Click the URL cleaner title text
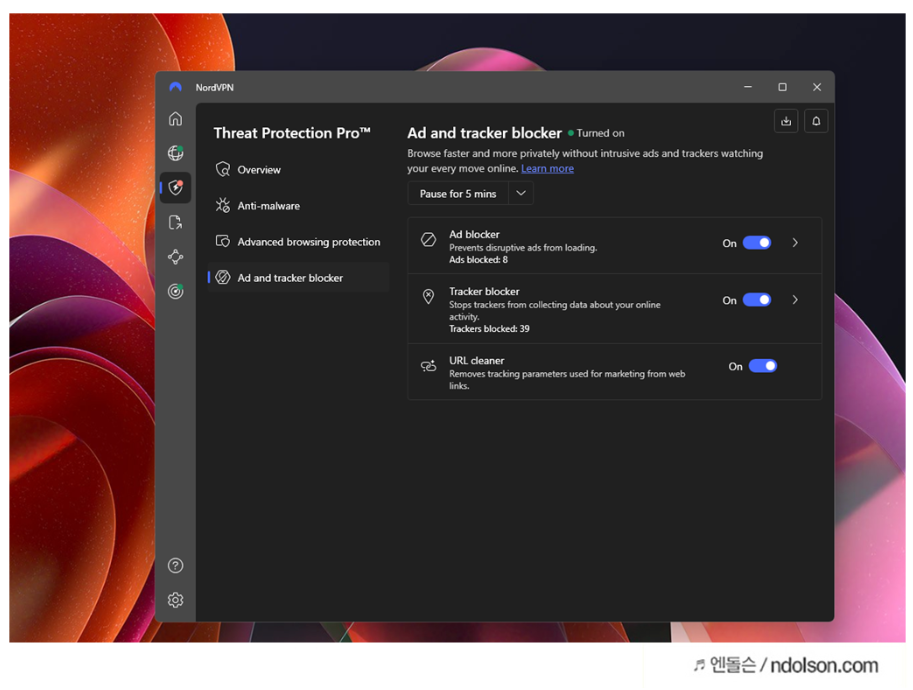Screen dimensions: 913x690 pos(476,360)
